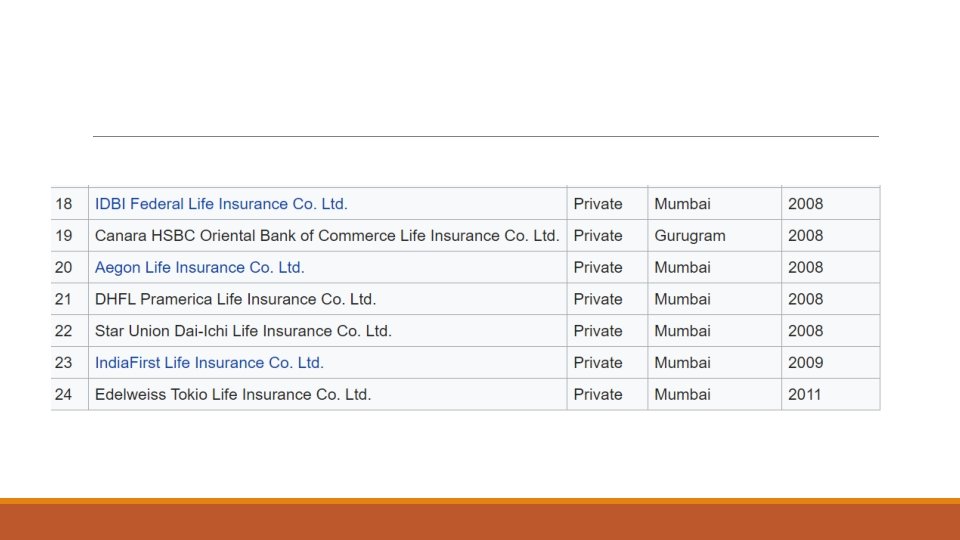This screenshot has width=960, height=540.
Task: Click row number 20
Action: tap(64, 268)
